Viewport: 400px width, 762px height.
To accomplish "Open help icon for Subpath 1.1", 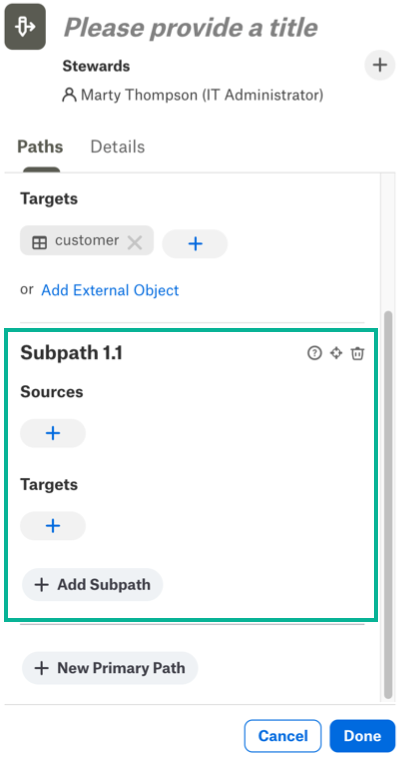I will pos(314,353).
